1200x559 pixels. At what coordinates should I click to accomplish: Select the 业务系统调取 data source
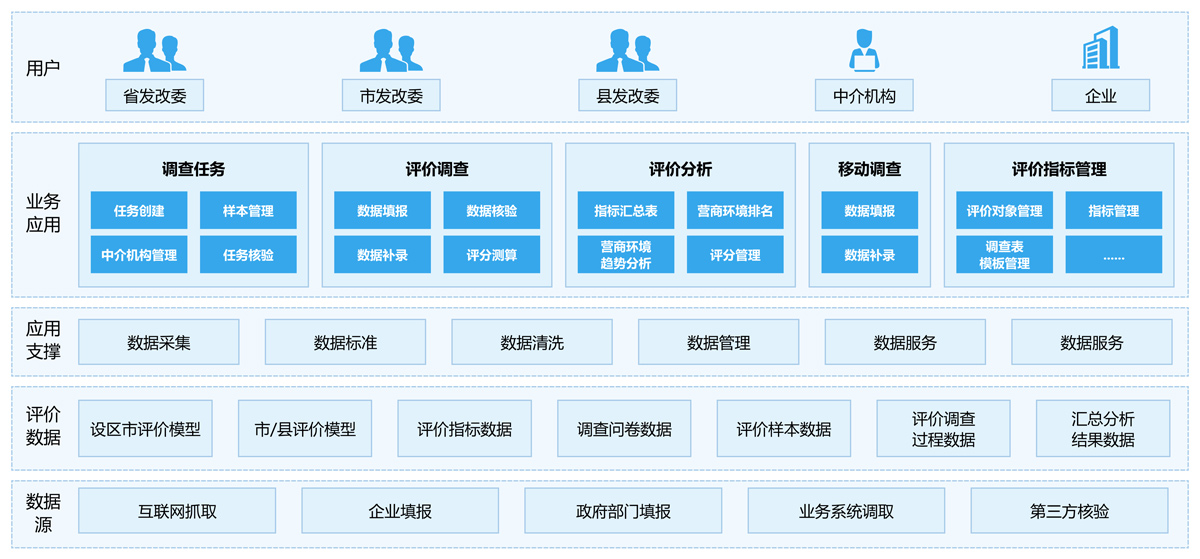(x=846, y=511)
